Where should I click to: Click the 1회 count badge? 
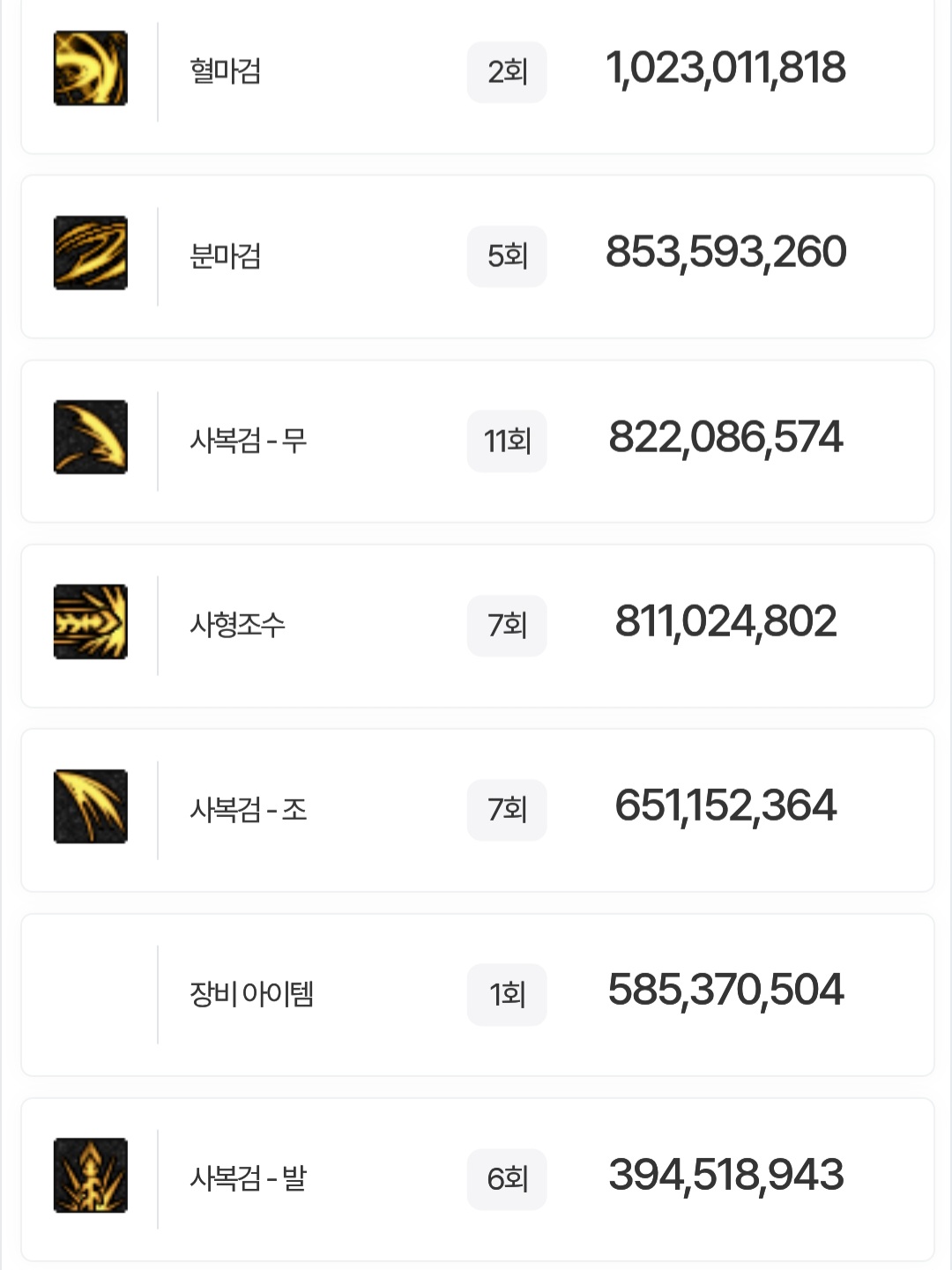(507, 995)
